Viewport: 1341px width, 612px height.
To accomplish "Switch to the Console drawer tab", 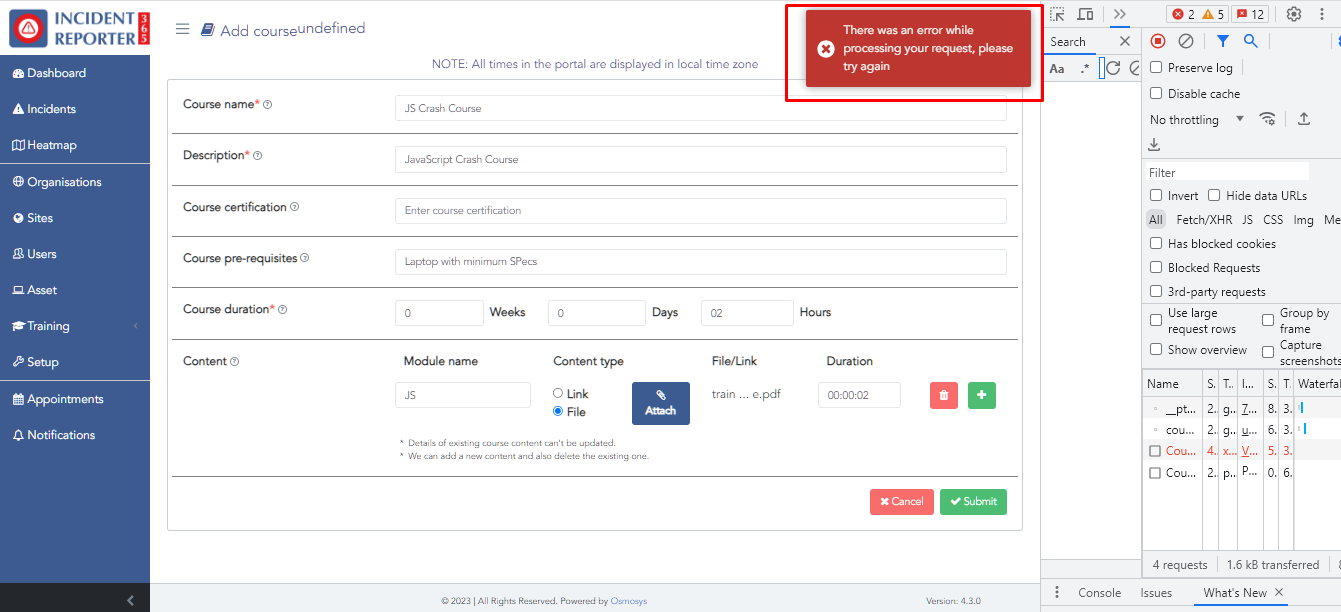I will click(x=1099, y=593).
